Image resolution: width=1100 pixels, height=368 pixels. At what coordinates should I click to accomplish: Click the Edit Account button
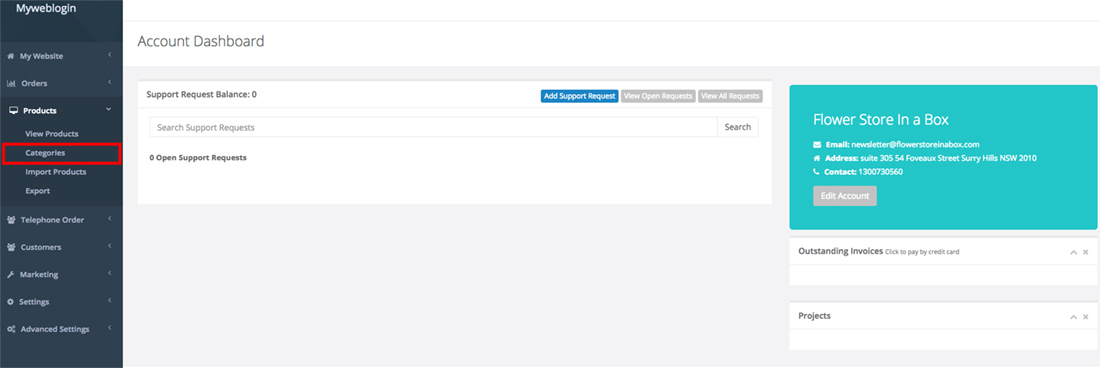click(845, 196)
